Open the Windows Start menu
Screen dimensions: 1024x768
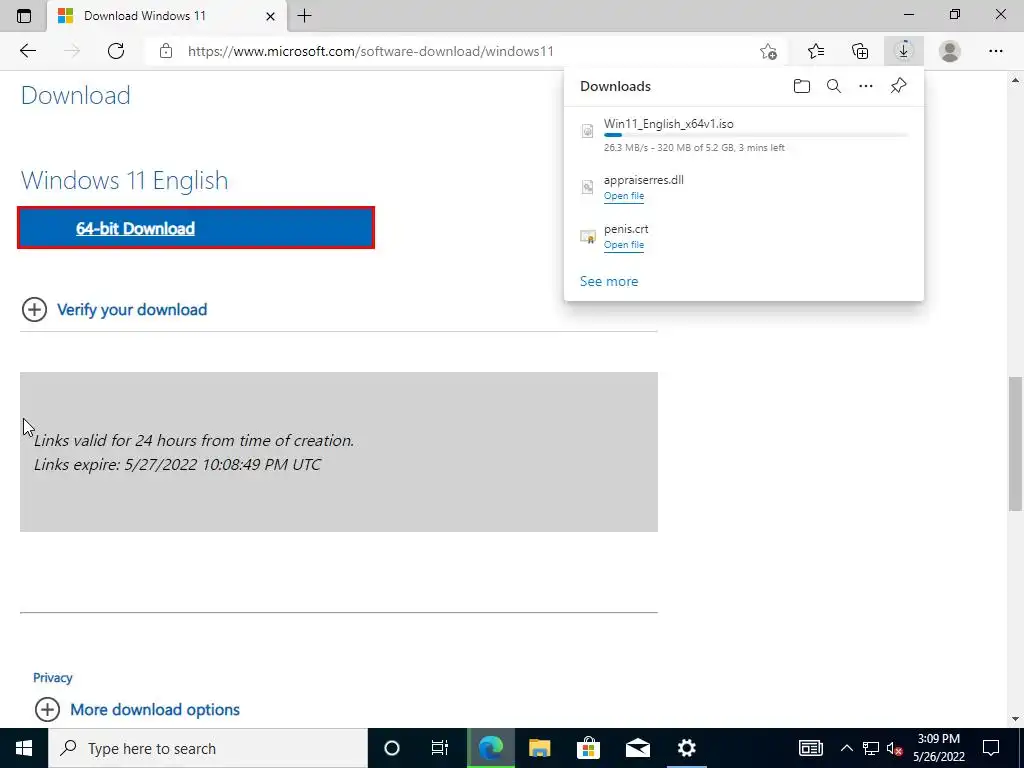tap(24, 748)
